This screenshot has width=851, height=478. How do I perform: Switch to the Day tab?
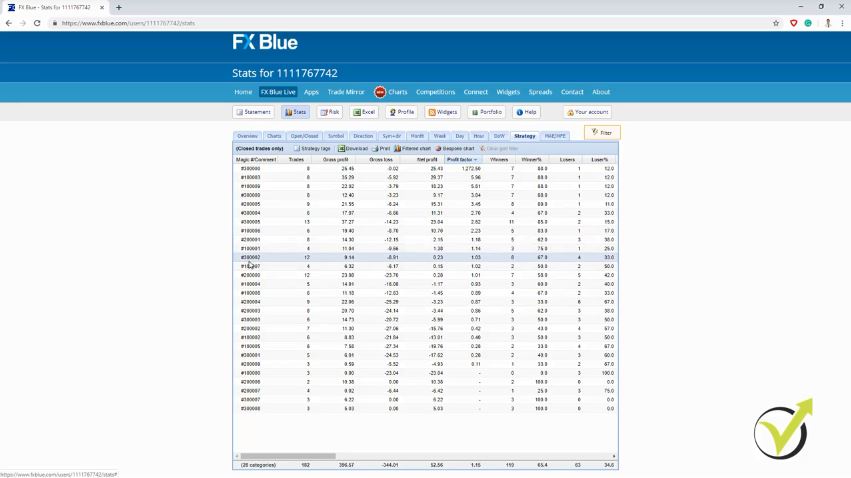tap(460, 136)
